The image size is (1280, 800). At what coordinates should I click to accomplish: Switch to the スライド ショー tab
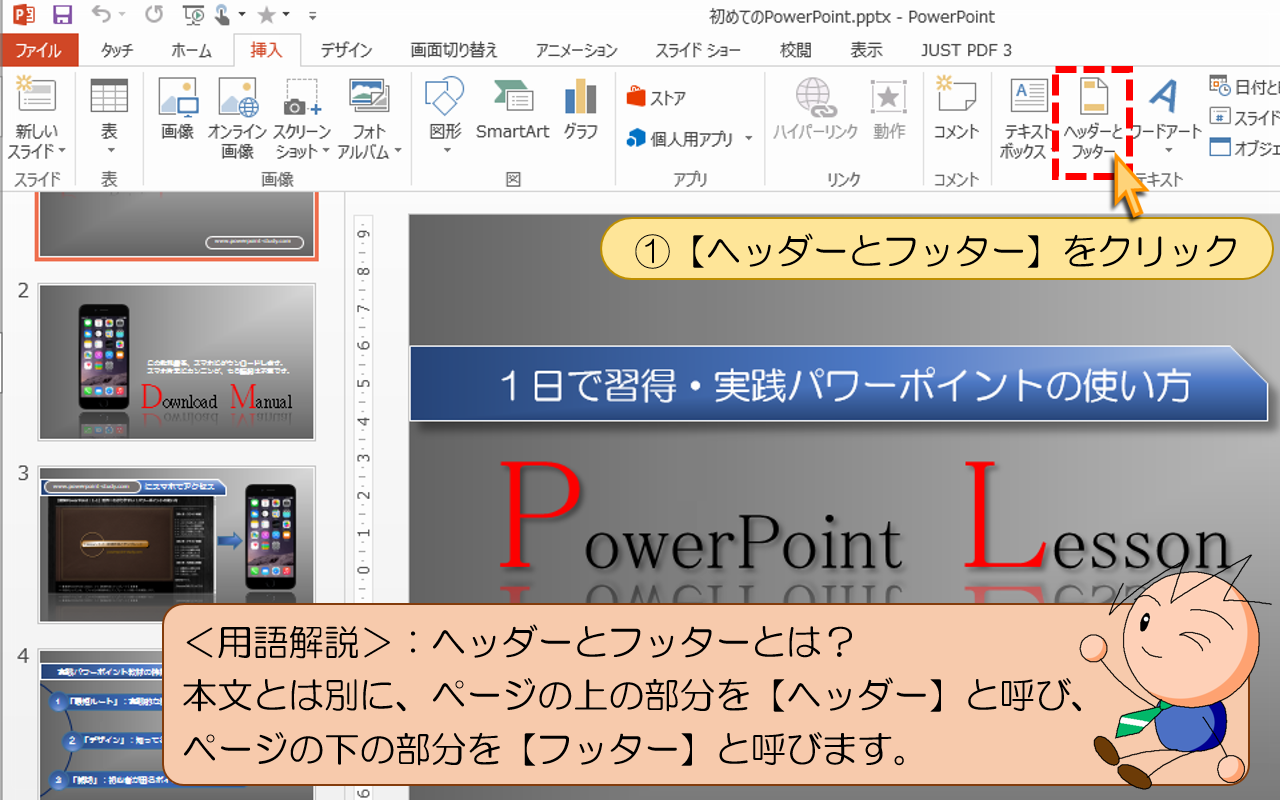coord(698,50)
